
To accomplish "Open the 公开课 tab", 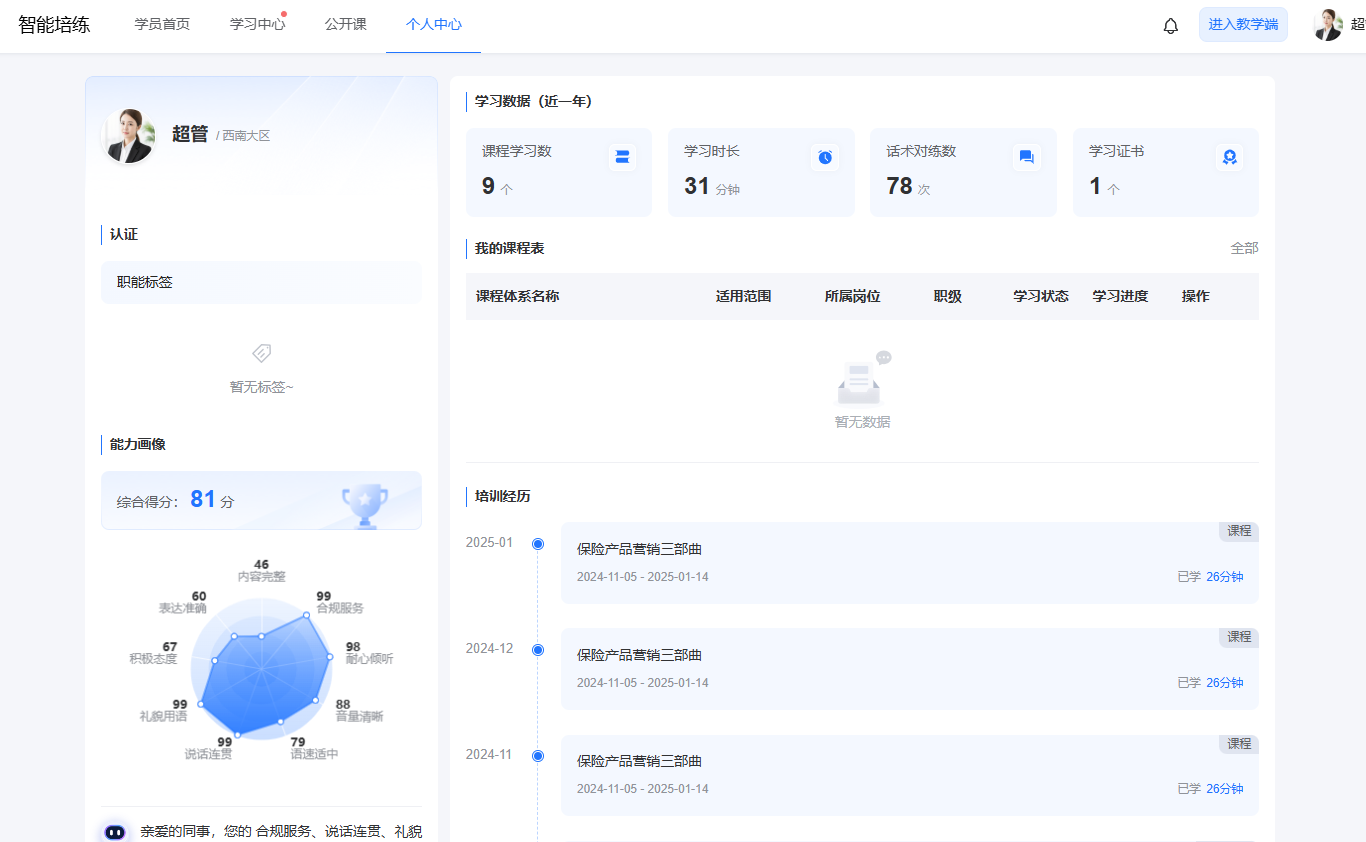I will point(345,25).
